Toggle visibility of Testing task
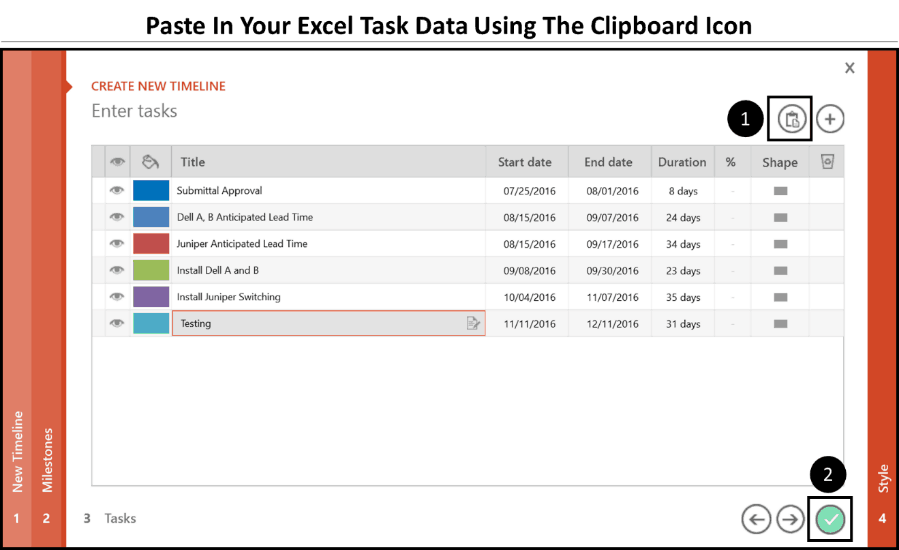Image resolution: width=899 pixels, height=550 pixels. pyautogui.click(x=117, y=323)
